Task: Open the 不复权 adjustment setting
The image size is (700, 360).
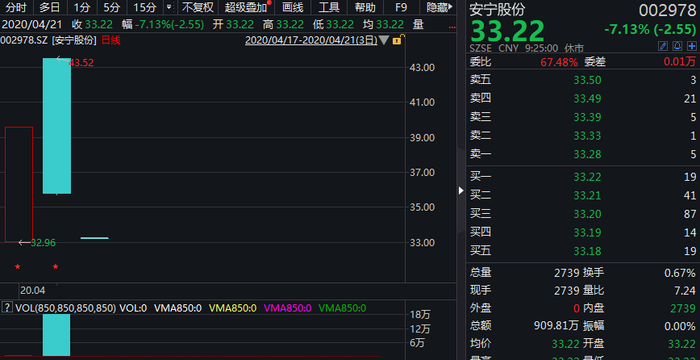Action: pyautogui.click(x=198, y=7)
